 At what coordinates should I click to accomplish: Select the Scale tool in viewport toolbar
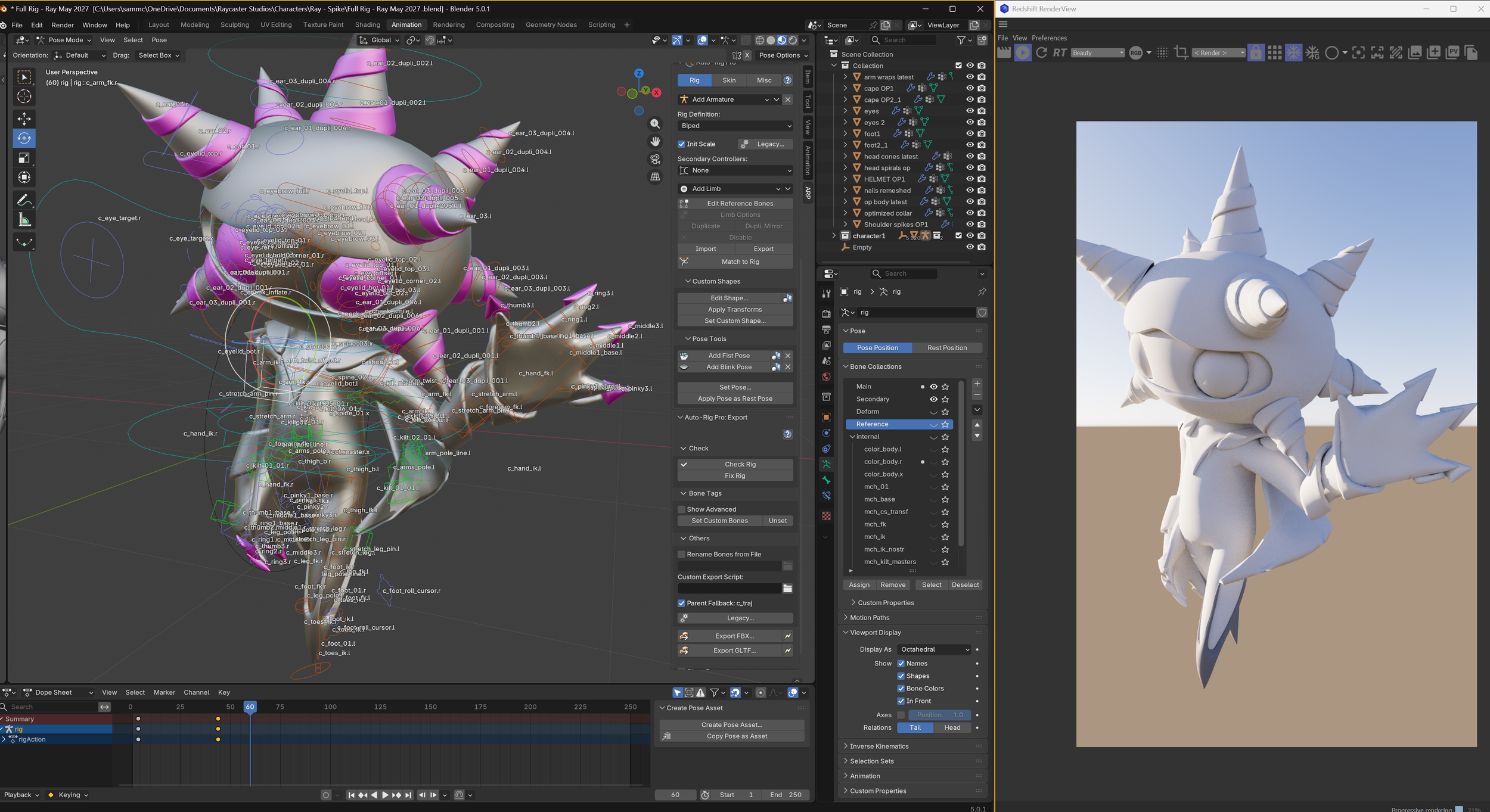pos(24,158)
